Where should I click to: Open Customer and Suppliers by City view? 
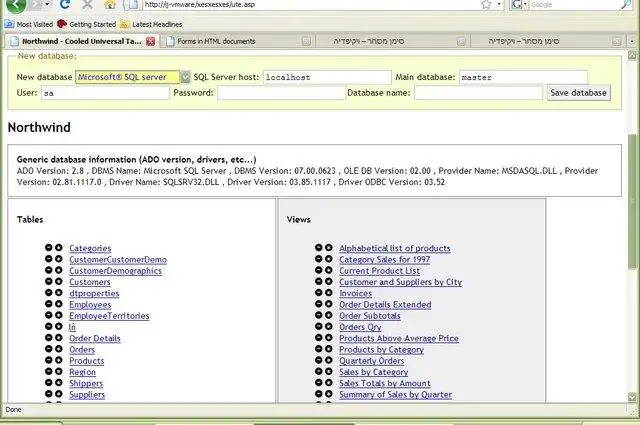click(400, 282)
